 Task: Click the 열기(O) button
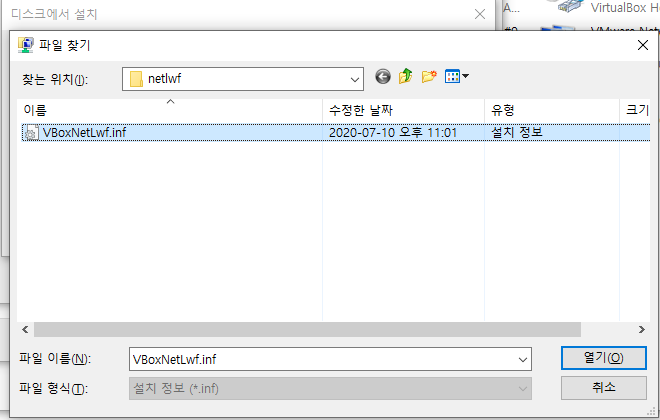coord(604,358)
